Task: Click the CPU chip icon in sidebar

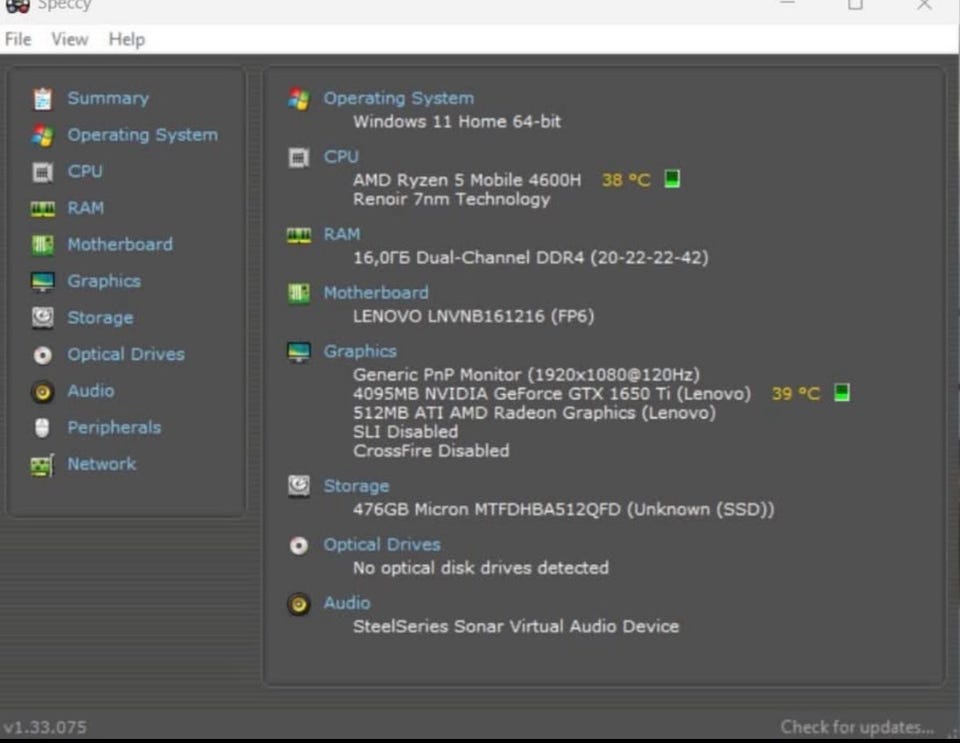Action: coord(42,172)
